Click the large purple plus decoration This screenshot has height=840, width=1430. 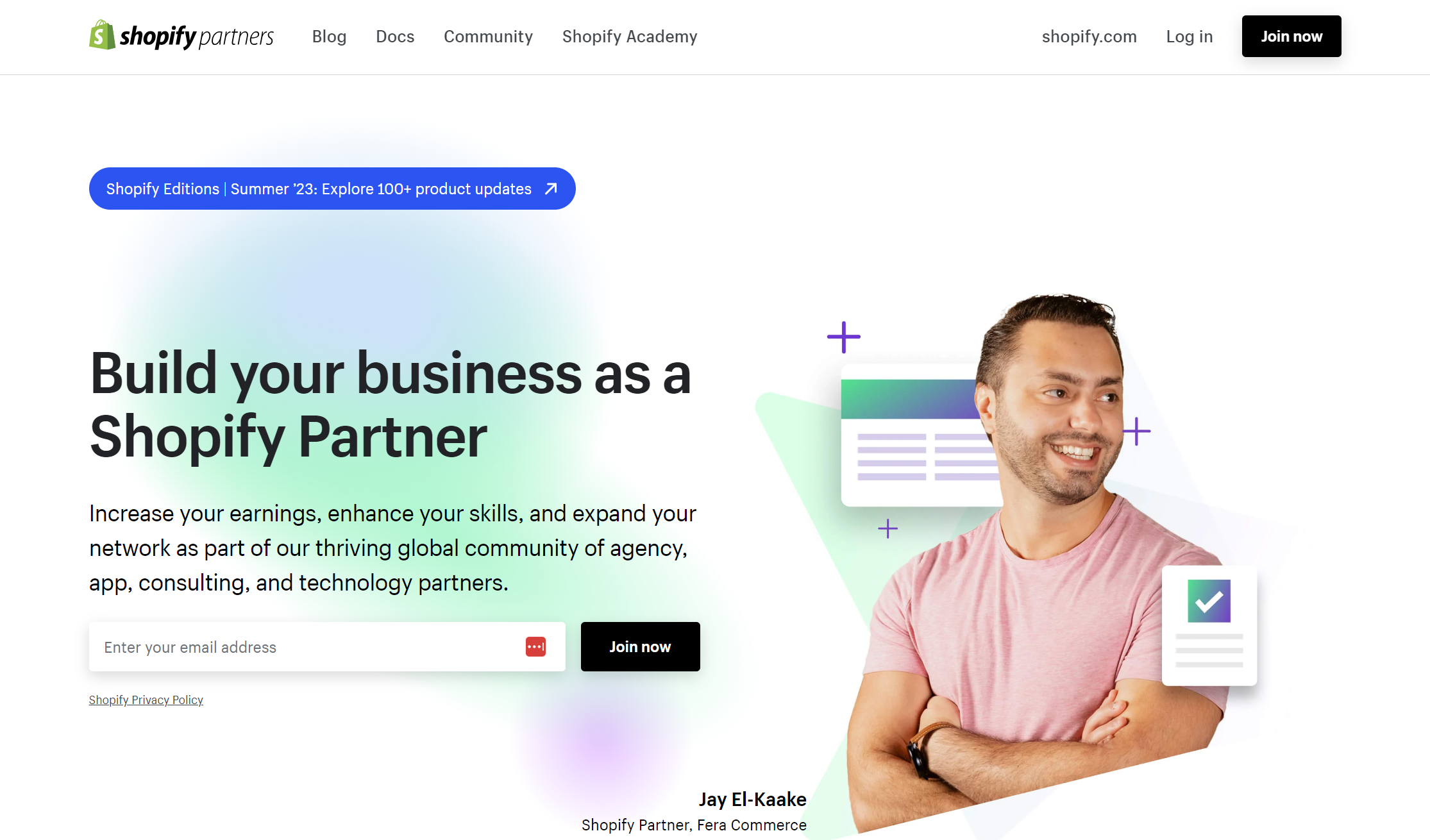(x=843, y=337)
